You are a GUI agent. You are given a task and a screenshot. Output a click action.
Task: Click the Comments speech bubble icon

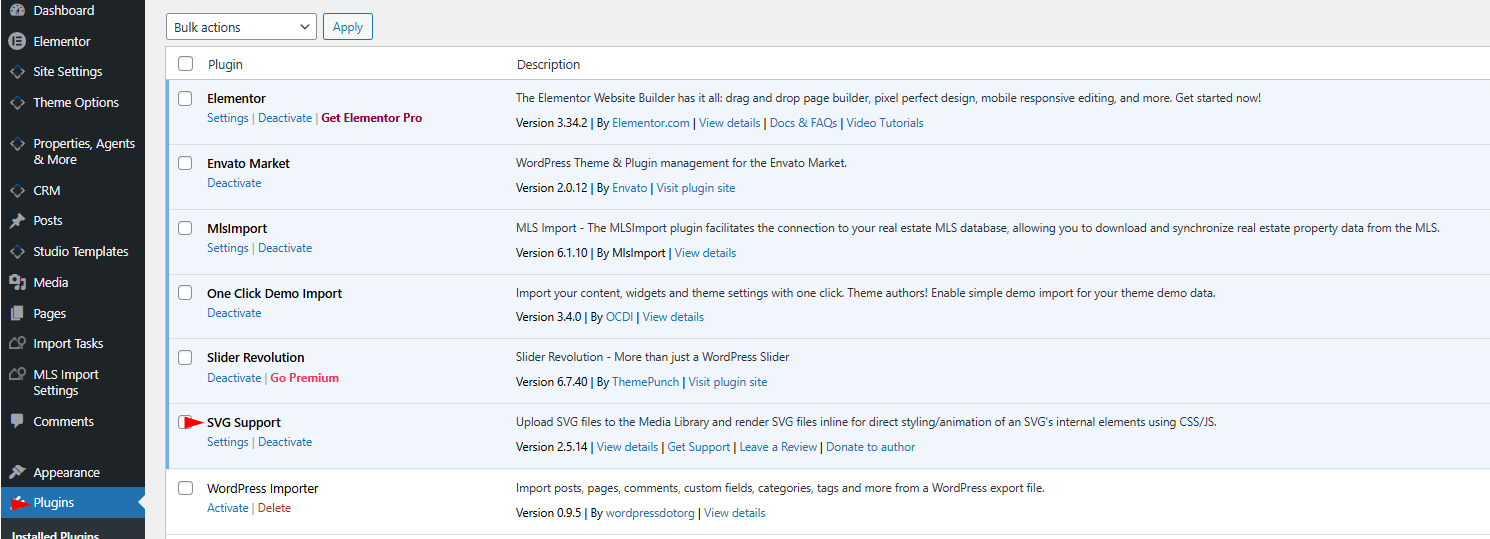(17, 422)
